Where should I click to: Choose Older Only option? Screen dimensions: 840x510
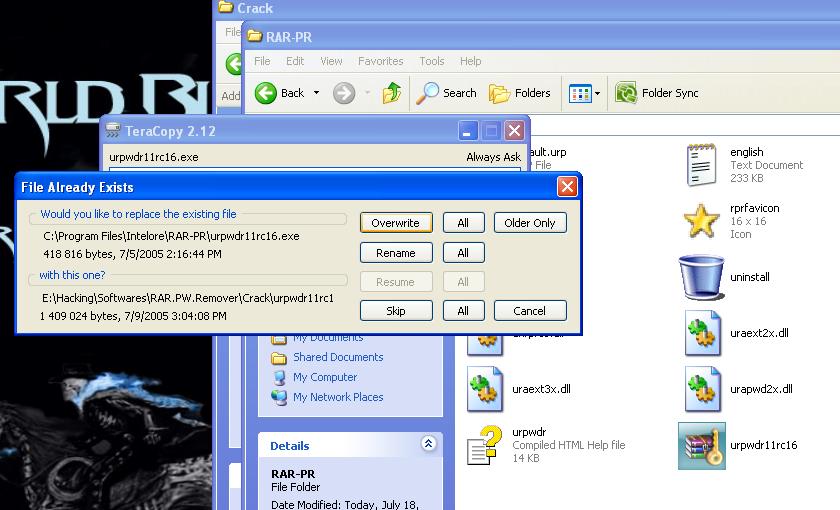530,223
